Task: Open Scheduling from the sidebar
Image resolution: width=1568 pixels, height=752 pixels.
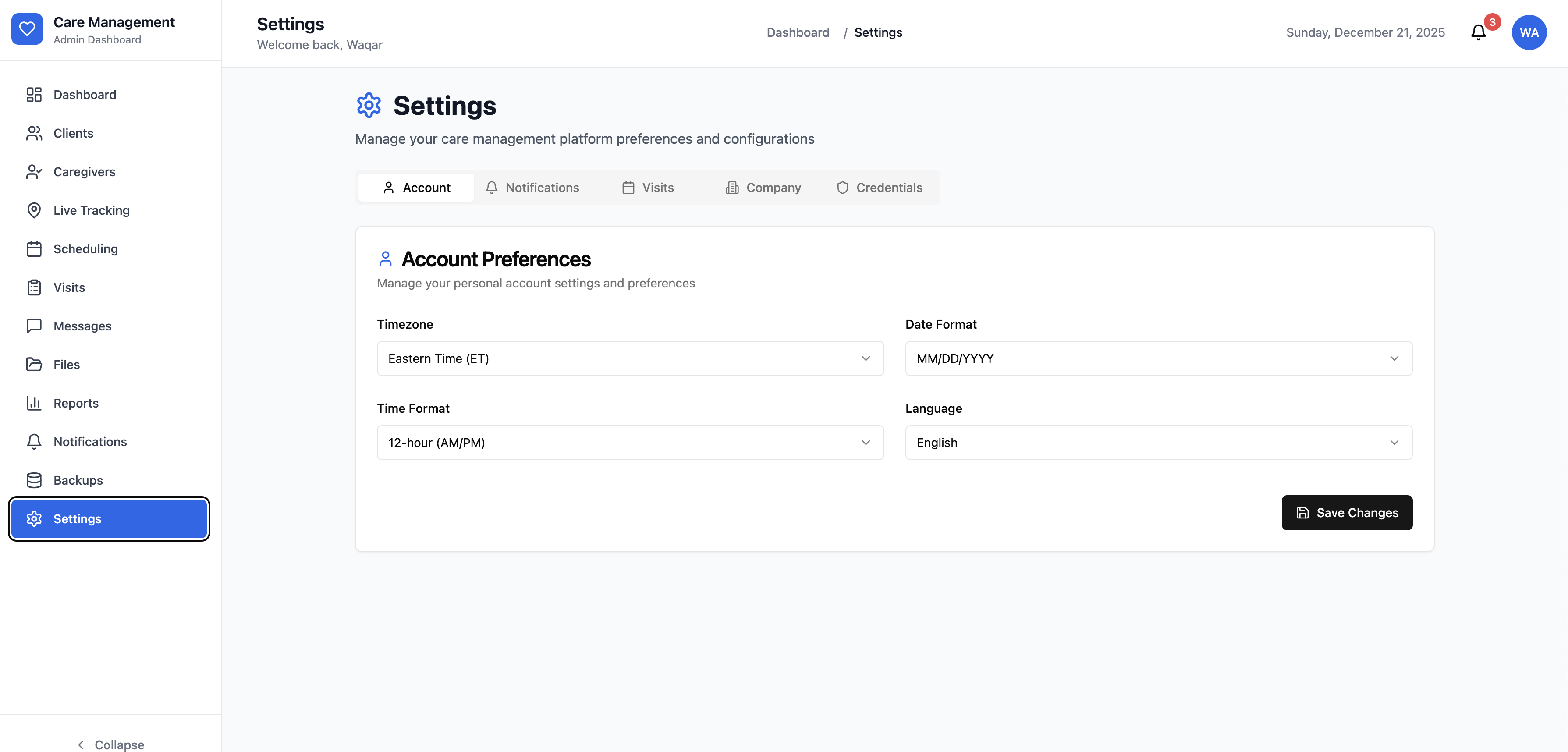Action: pyautogui.click(x=85, y=249)
